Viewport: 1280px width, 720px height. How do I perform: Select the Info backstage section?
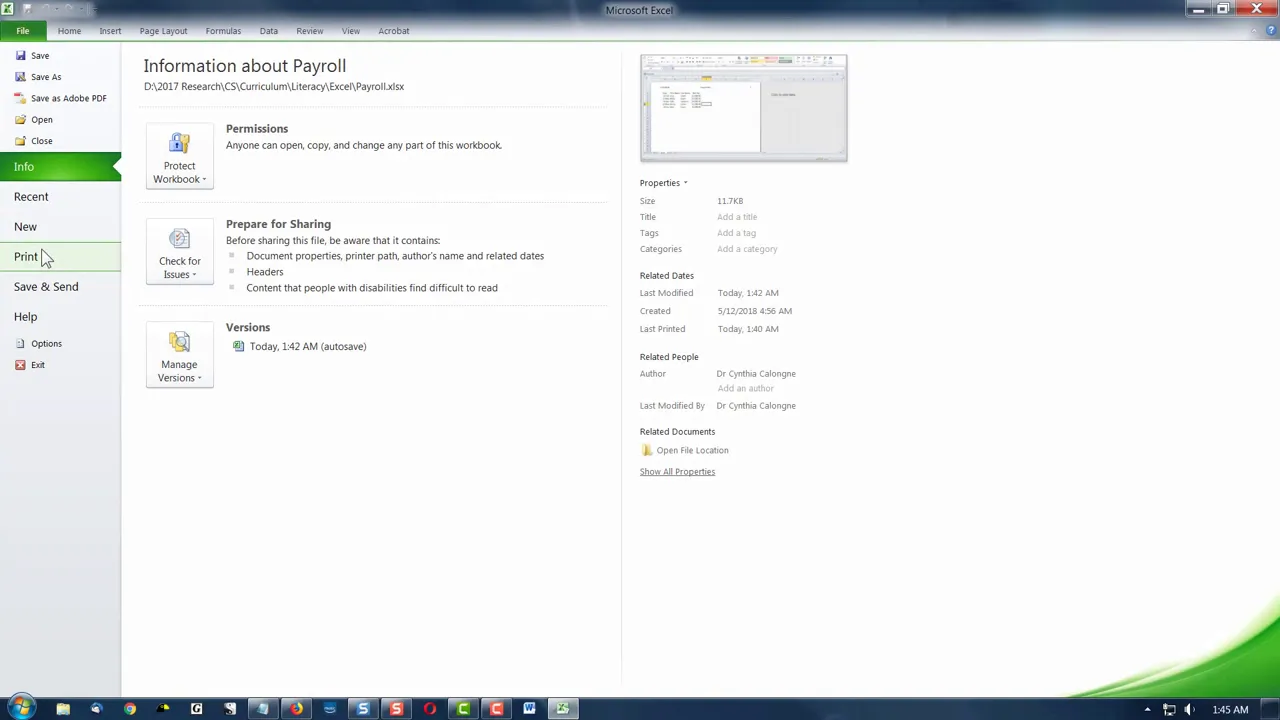60,167
